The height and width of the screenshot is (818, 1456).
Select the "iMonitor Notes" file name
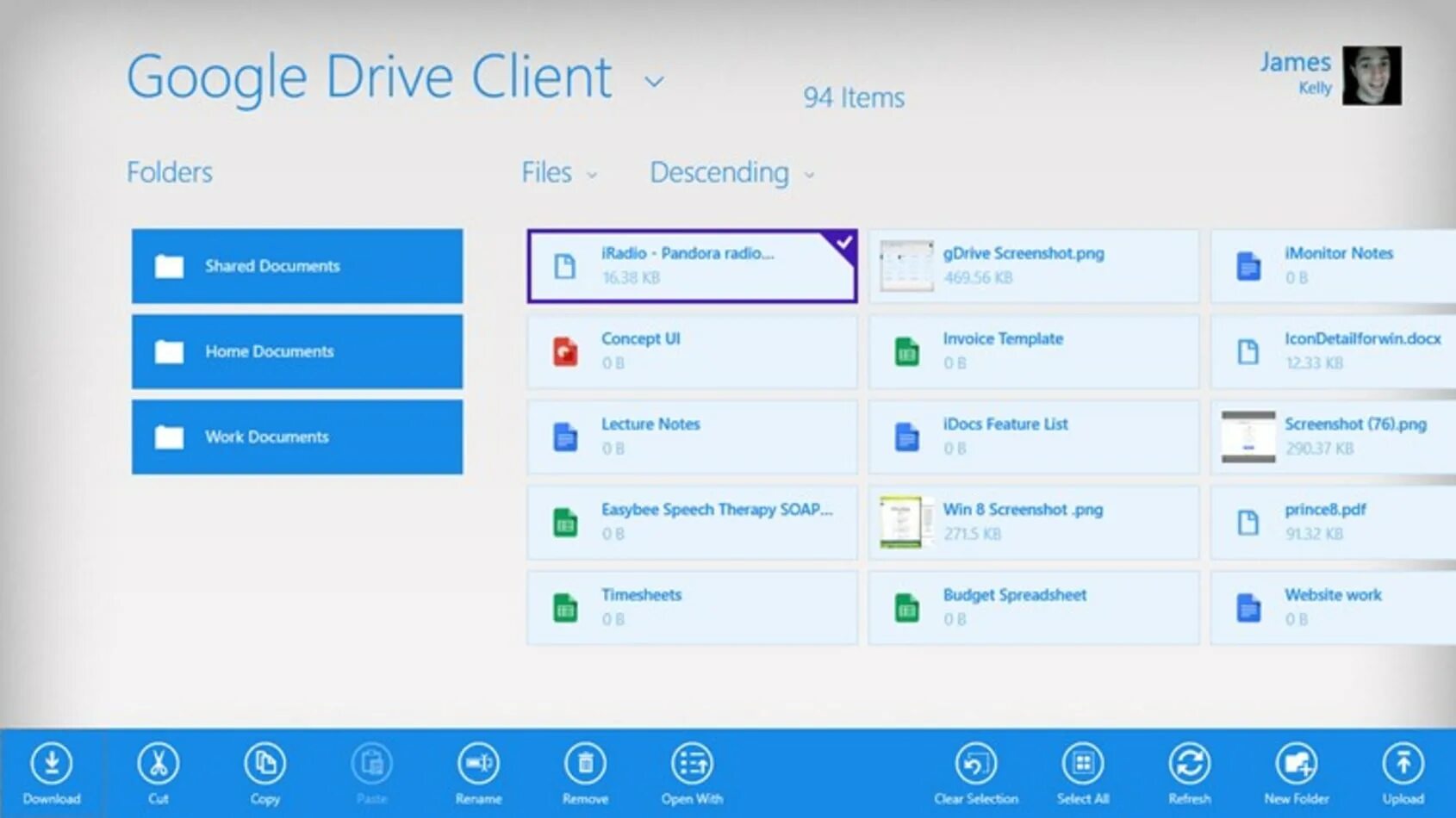[1339, 253]
